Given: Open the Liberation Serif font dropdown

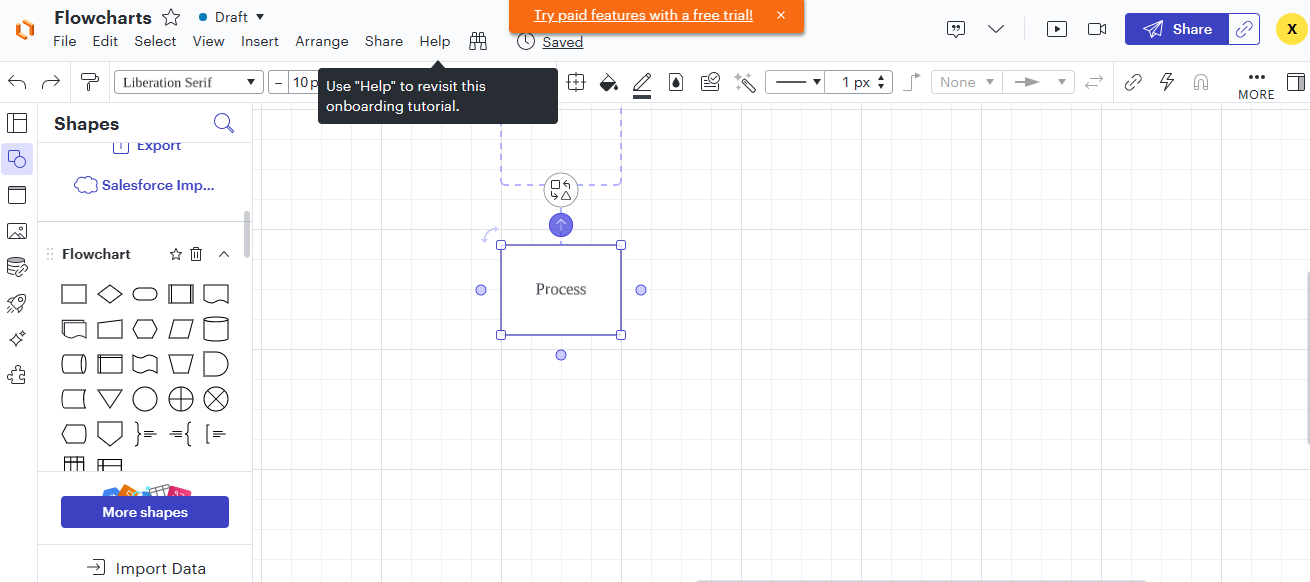Looking at the screenshot, I should click(x=188, y=82).
